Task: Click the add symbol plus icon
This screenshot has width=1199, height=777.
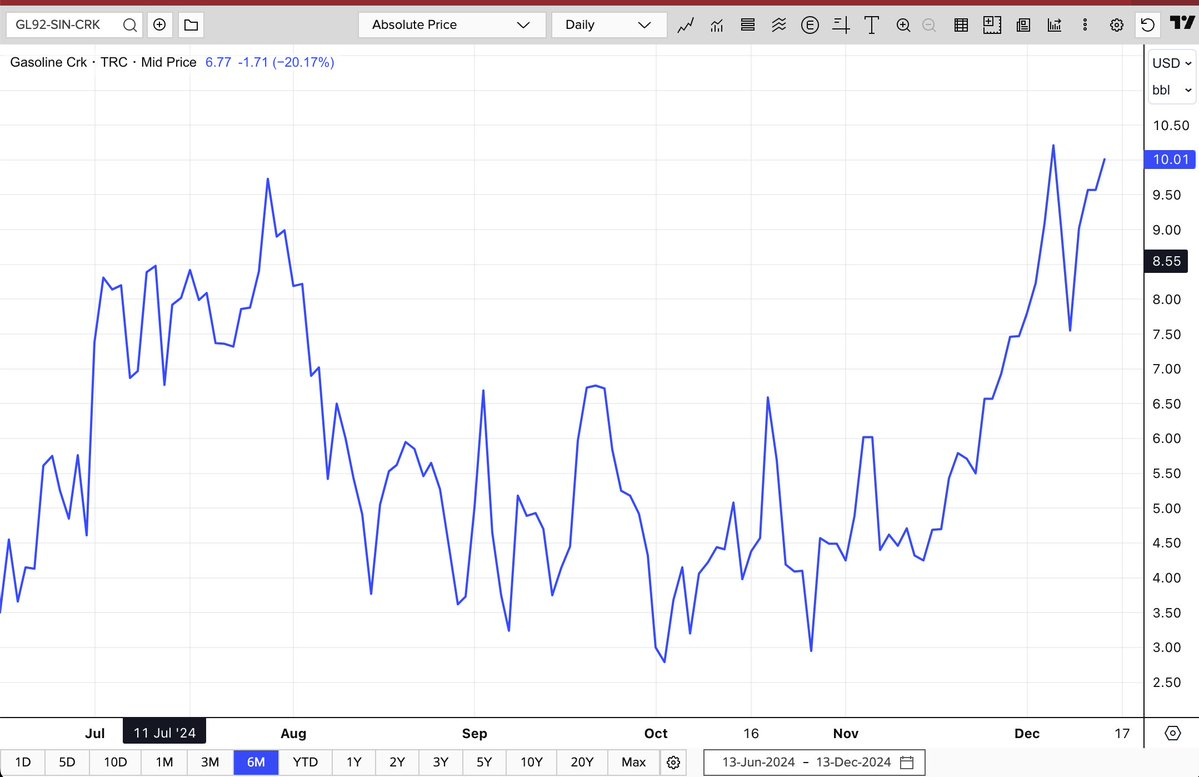Action: pyautogui.click(x=160, y=25)
